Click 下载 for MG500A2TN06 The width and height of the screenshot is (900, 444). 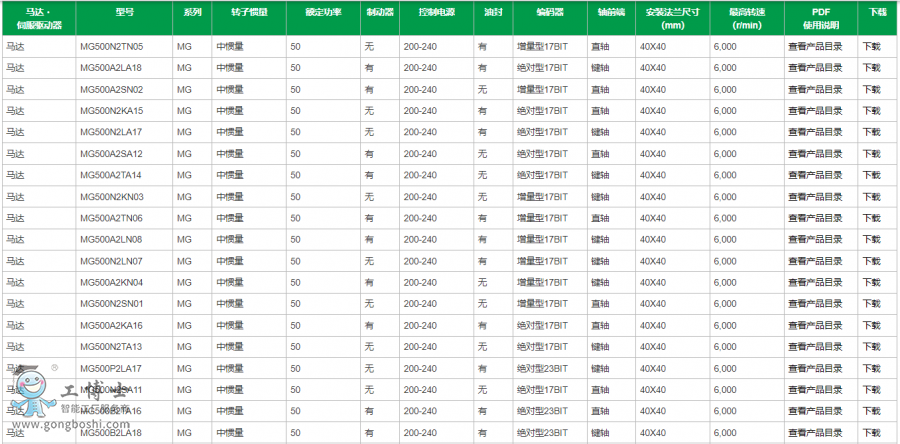[x=871, y=218]
